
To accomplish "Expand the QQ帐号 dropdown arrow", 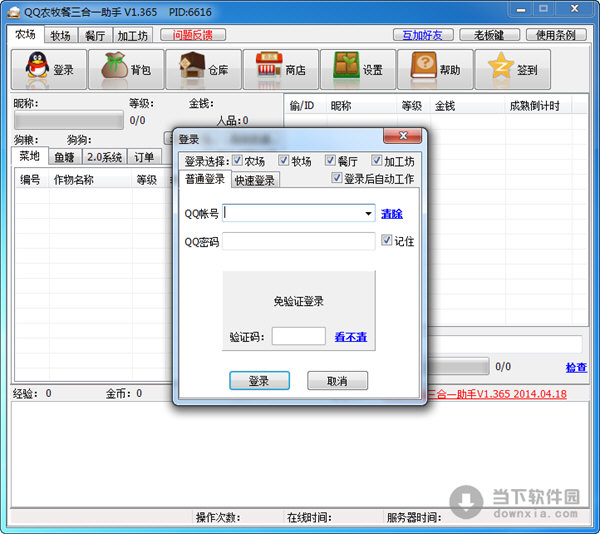I will 368,213.
